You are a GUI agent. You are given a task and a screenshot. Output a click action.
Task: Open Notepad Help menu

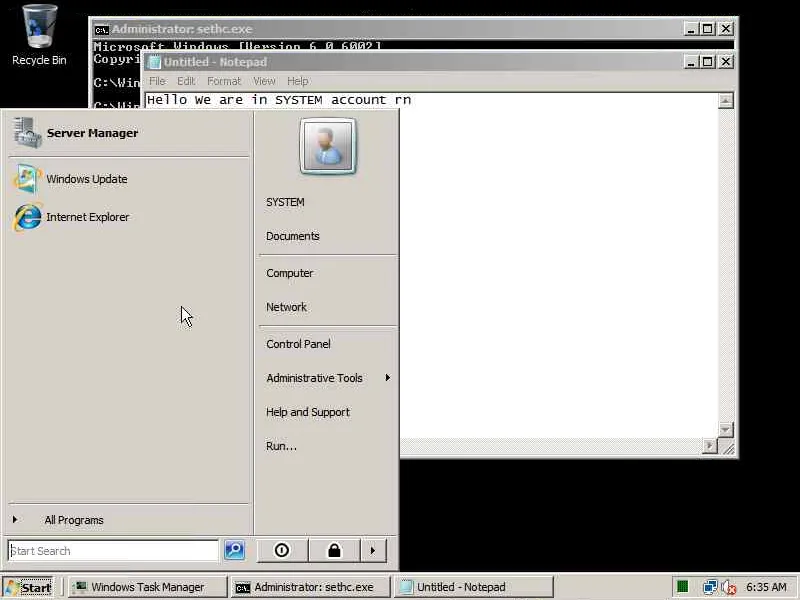point(297,81)
